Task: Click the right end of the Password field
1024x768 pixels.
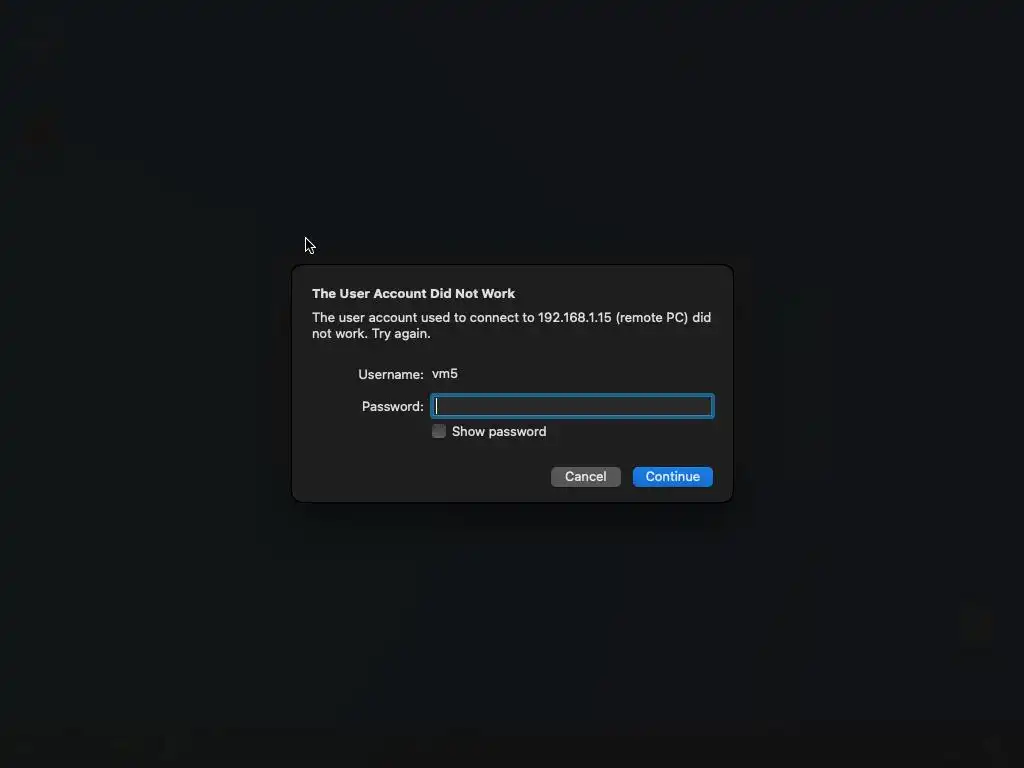Action: point(704,406)
